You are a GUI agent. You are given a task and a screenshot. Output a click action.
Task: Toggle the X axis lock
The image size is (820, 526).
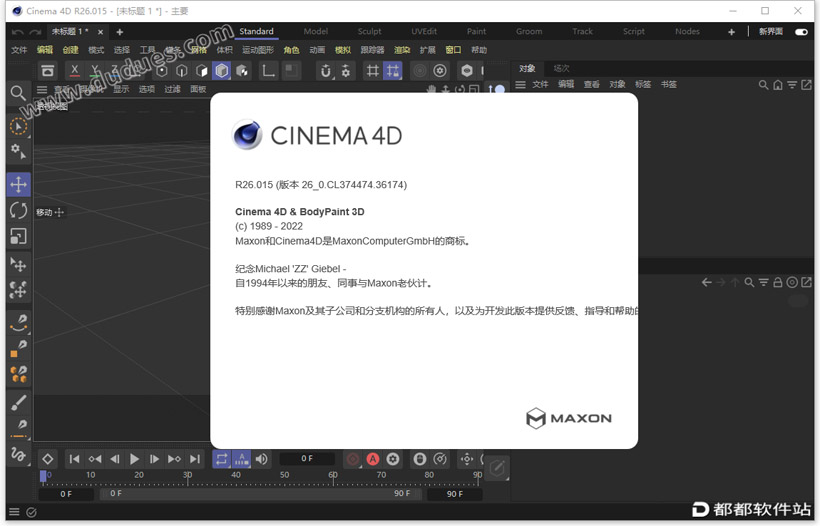[x=75, y=71]
